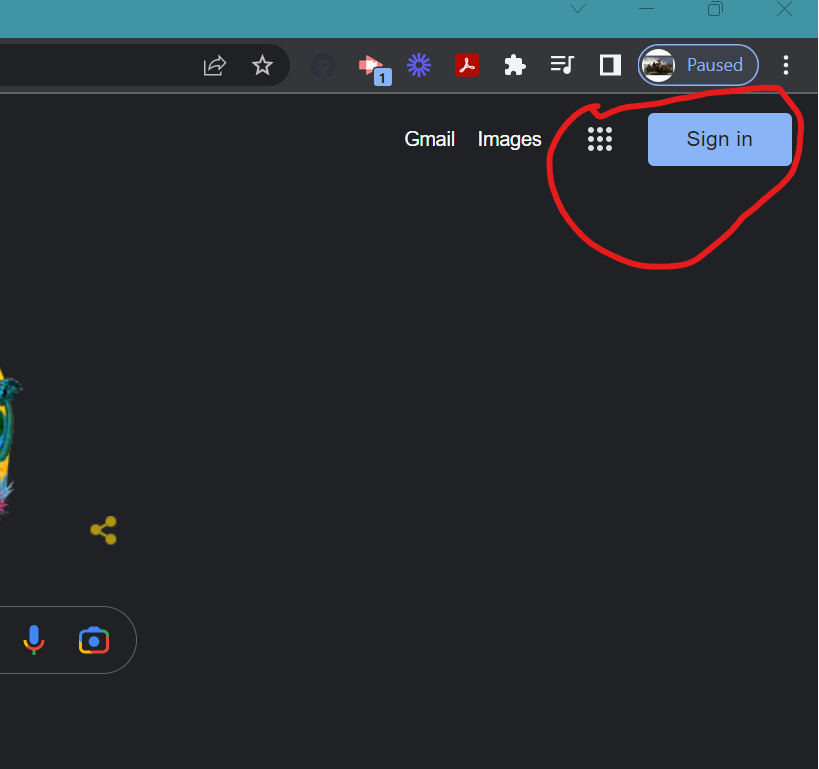819x769 pixels.
Task: Open the paused sync profile menu
Action: tap(697, 65)
